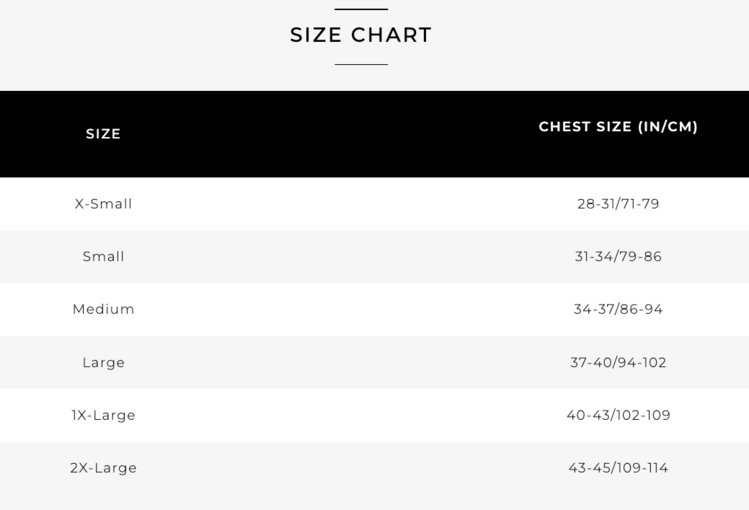Click the CHEST SIZE (IN/CM) column header
The height and width of the screenshot is (510, 749).
[618, 127]
